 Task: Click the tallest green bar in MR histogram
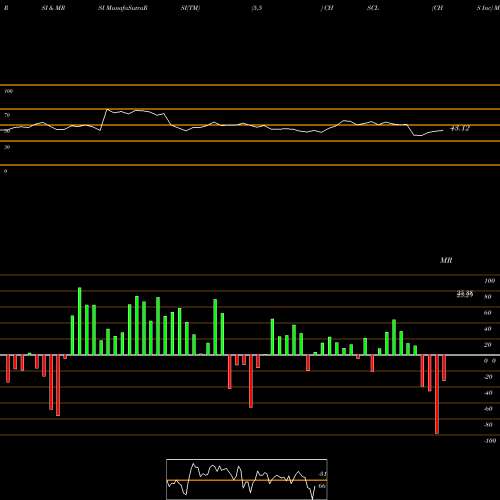point(80,321)
